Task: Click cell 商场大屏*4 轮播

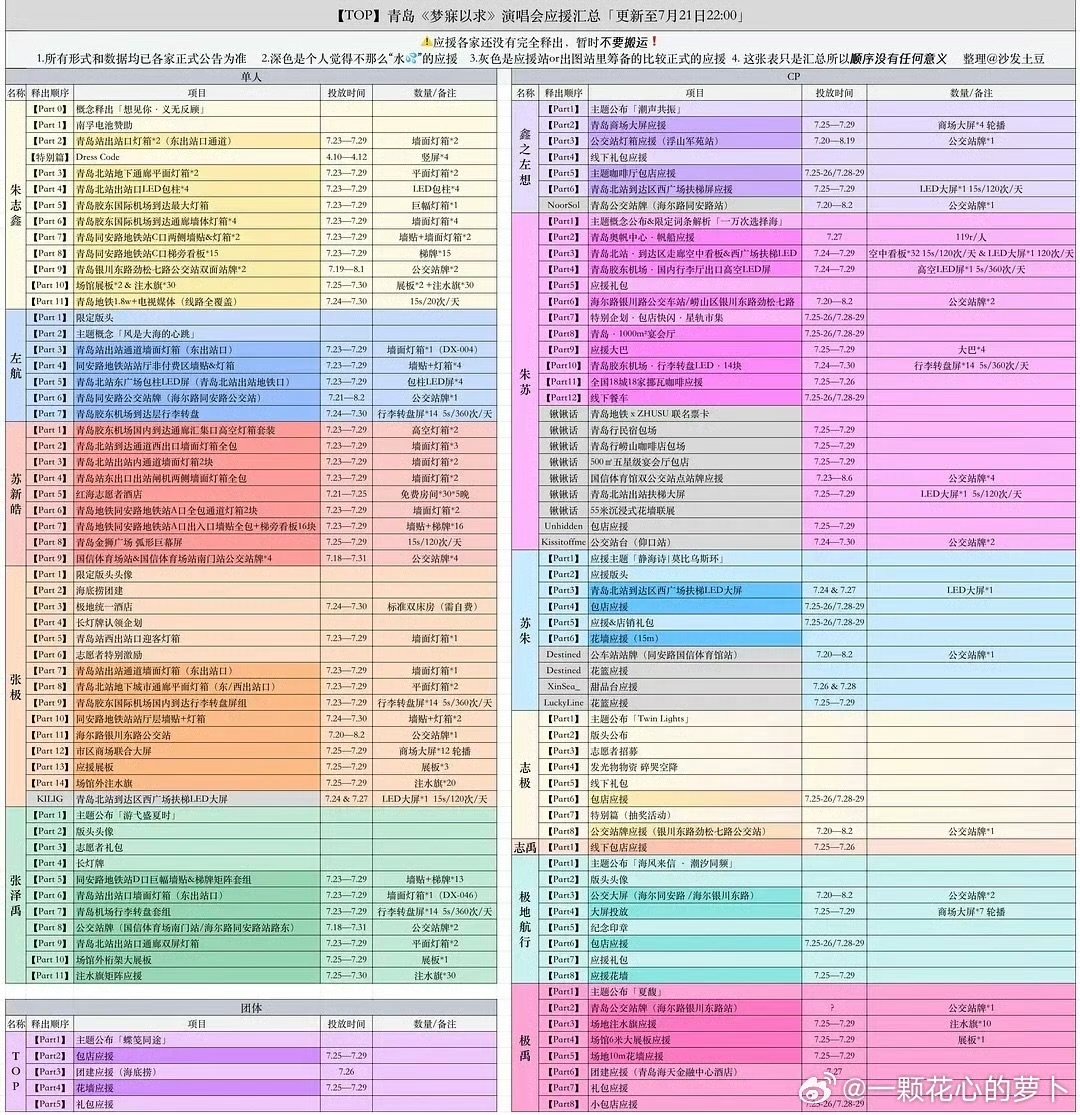Action: [971, 125]
